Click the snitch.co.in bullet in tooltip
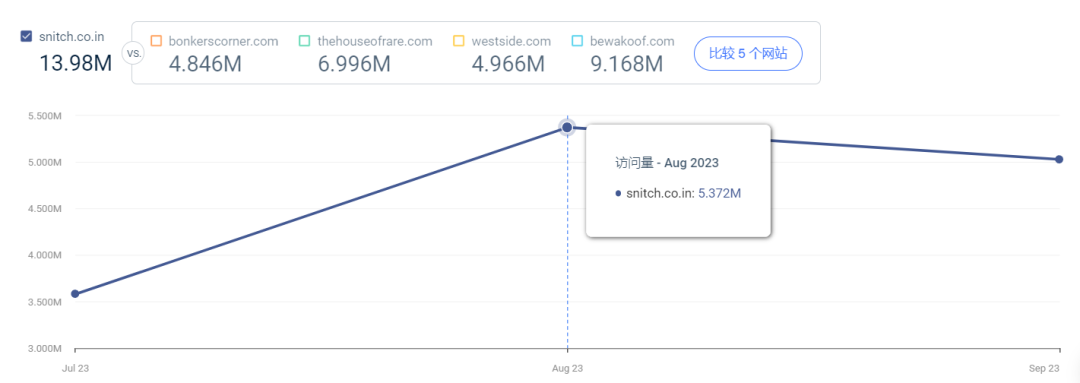Image resolution: width=1080 pixels, height=383 pixels. coord(618,194)
